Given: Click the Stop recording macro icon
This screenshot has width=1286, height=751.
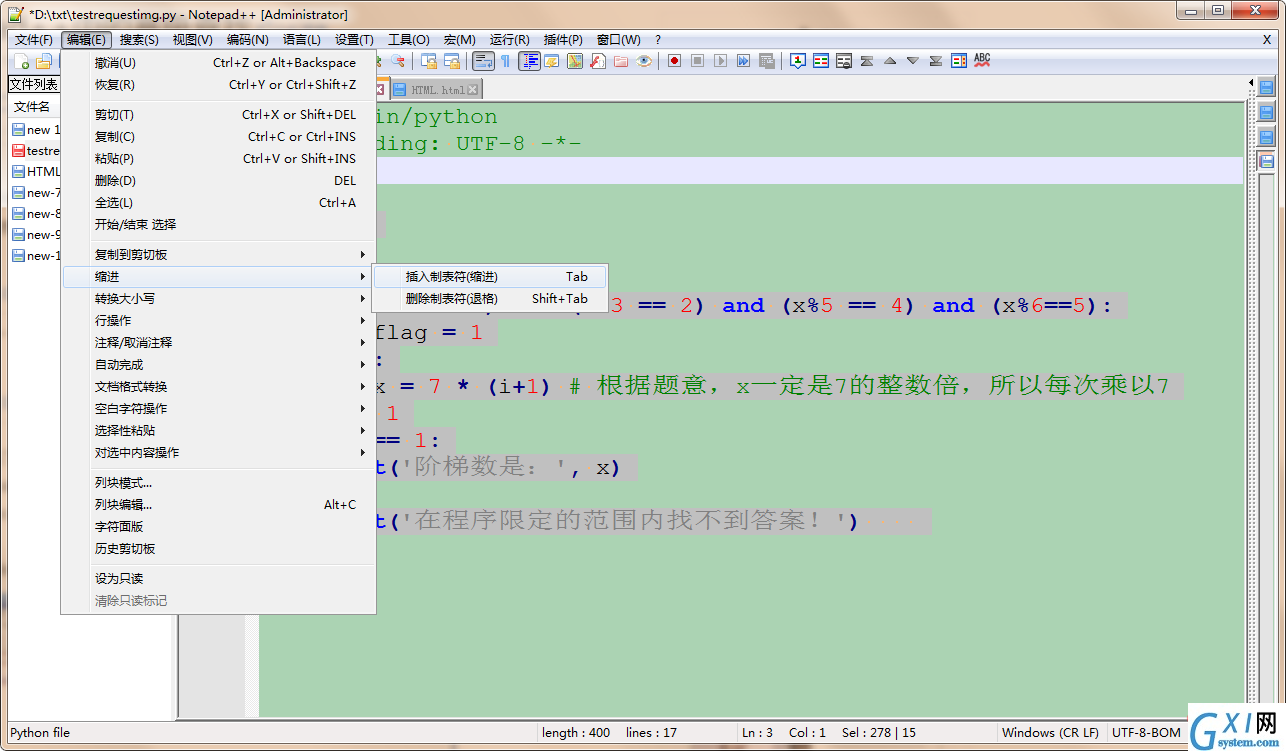Looking at the screenshot, I should [x=698, y=61].
